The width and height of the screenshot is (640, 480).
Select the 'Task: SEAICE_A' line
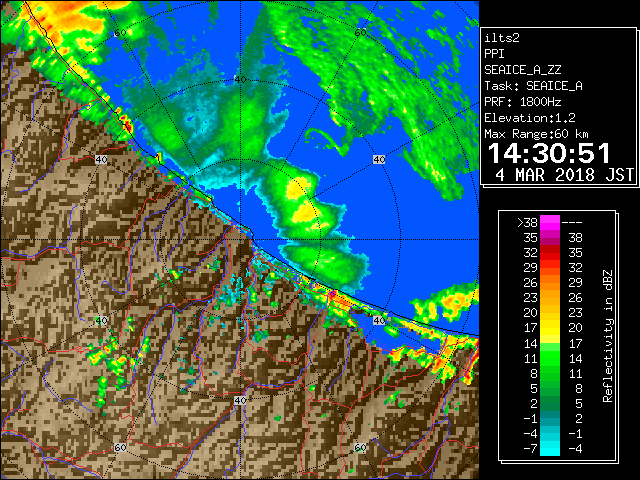click(533, 86)
